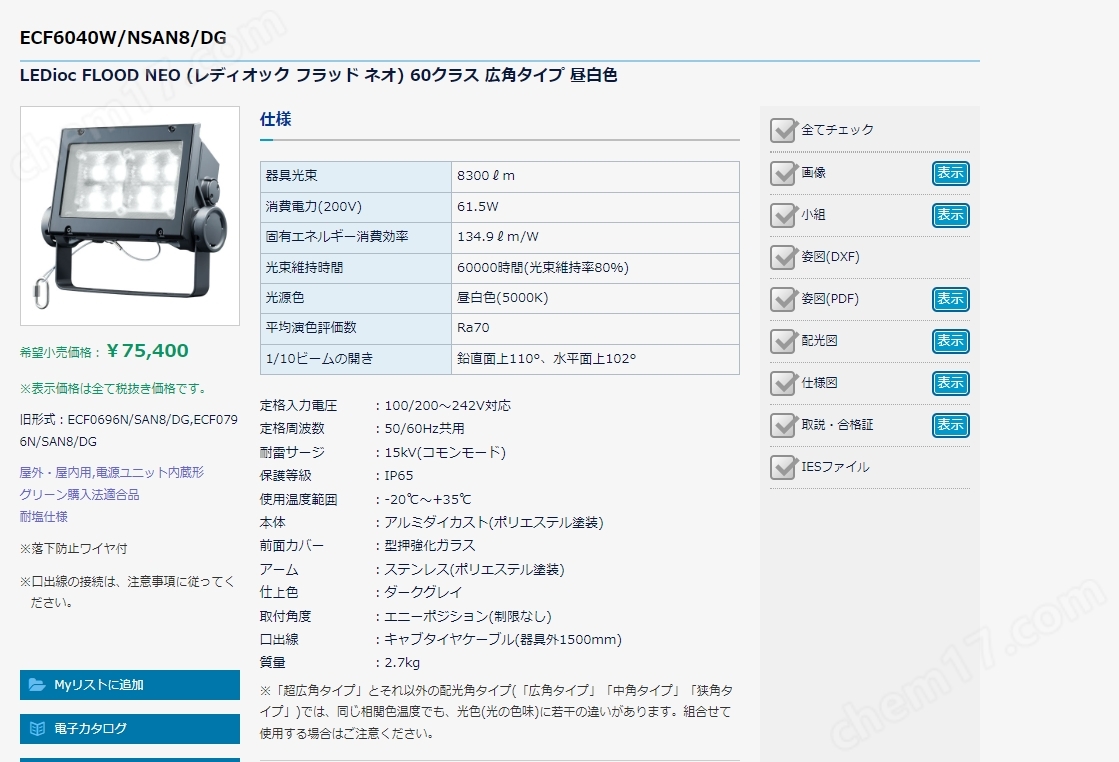This screenshot has height=762, width=1119.
Task: Click the ダークグレイ finish color value
Action: [423, 593]
